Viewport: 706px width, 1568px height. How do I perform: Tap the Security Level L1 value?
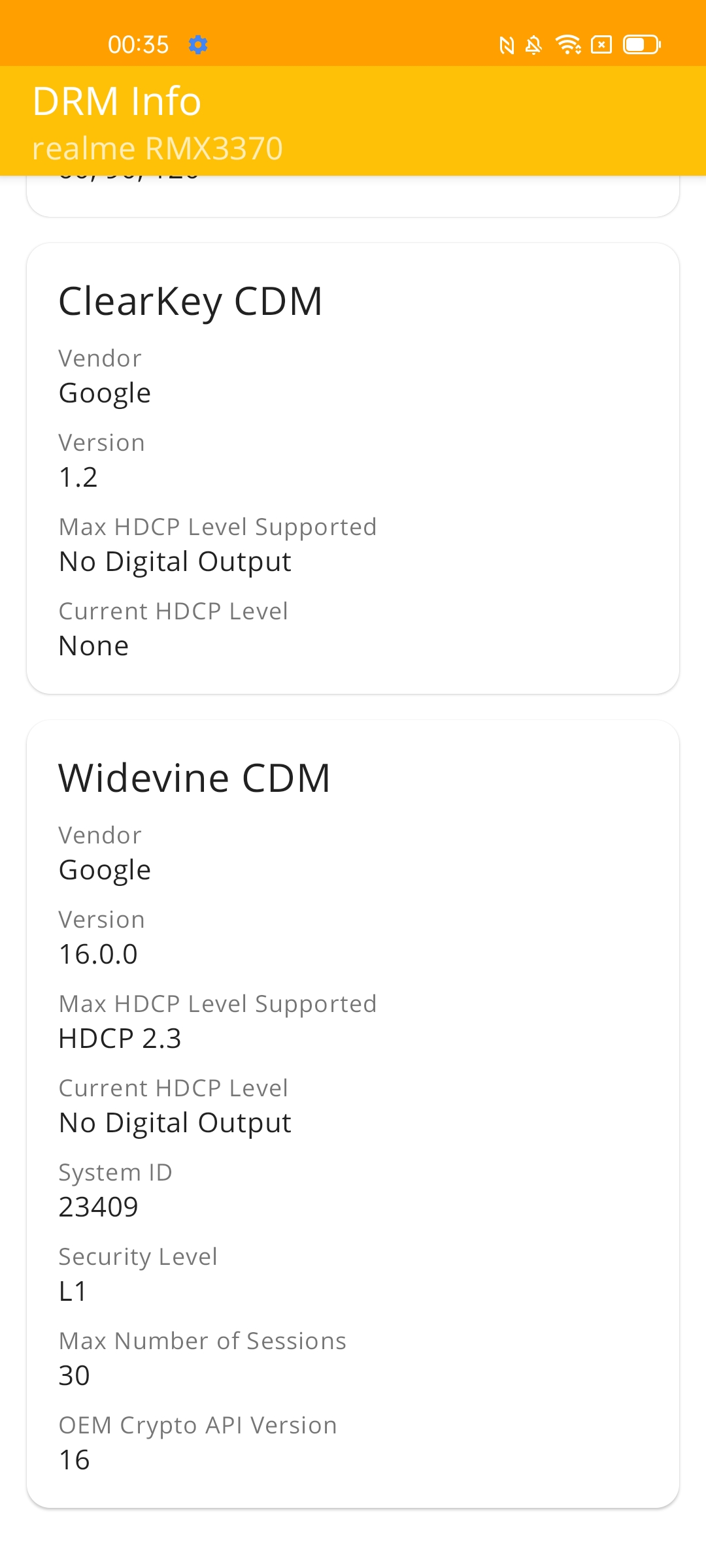tap(73, 1292)
